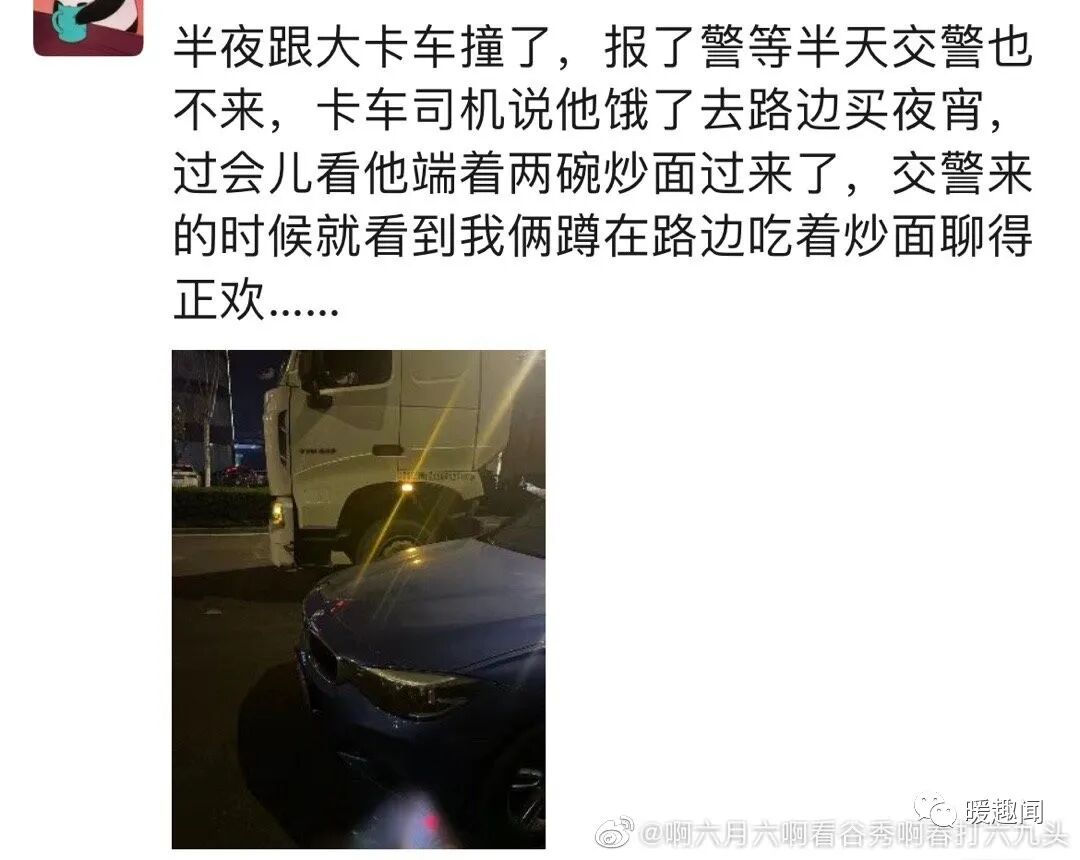
Task: Click the Weibo eye logo watermark
Action: [x=615, y=832]
